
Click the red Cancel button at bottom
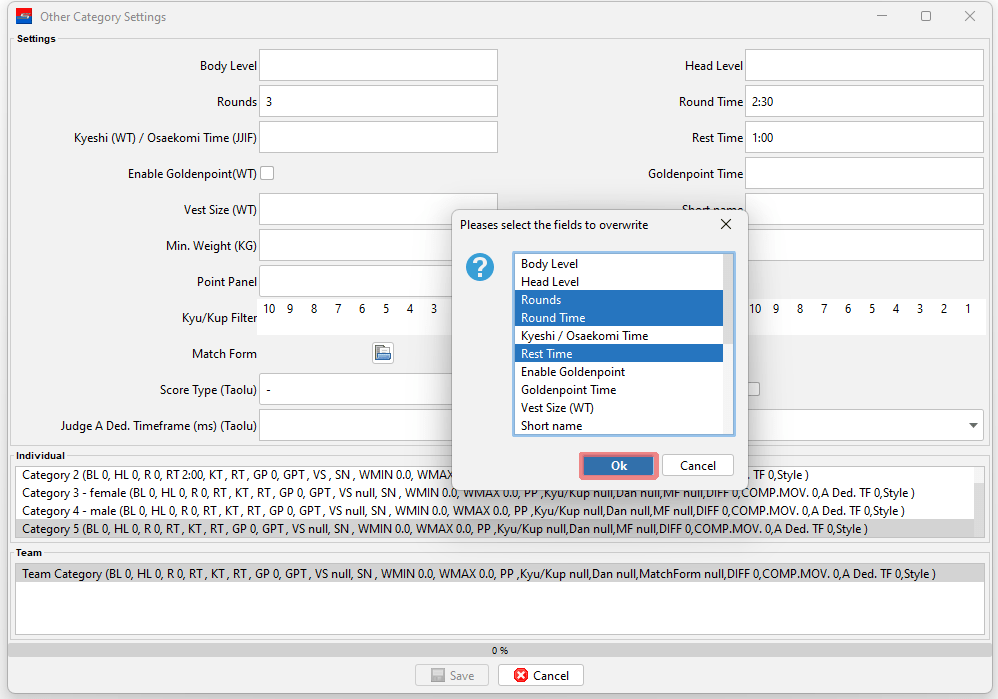click(540, 675)
